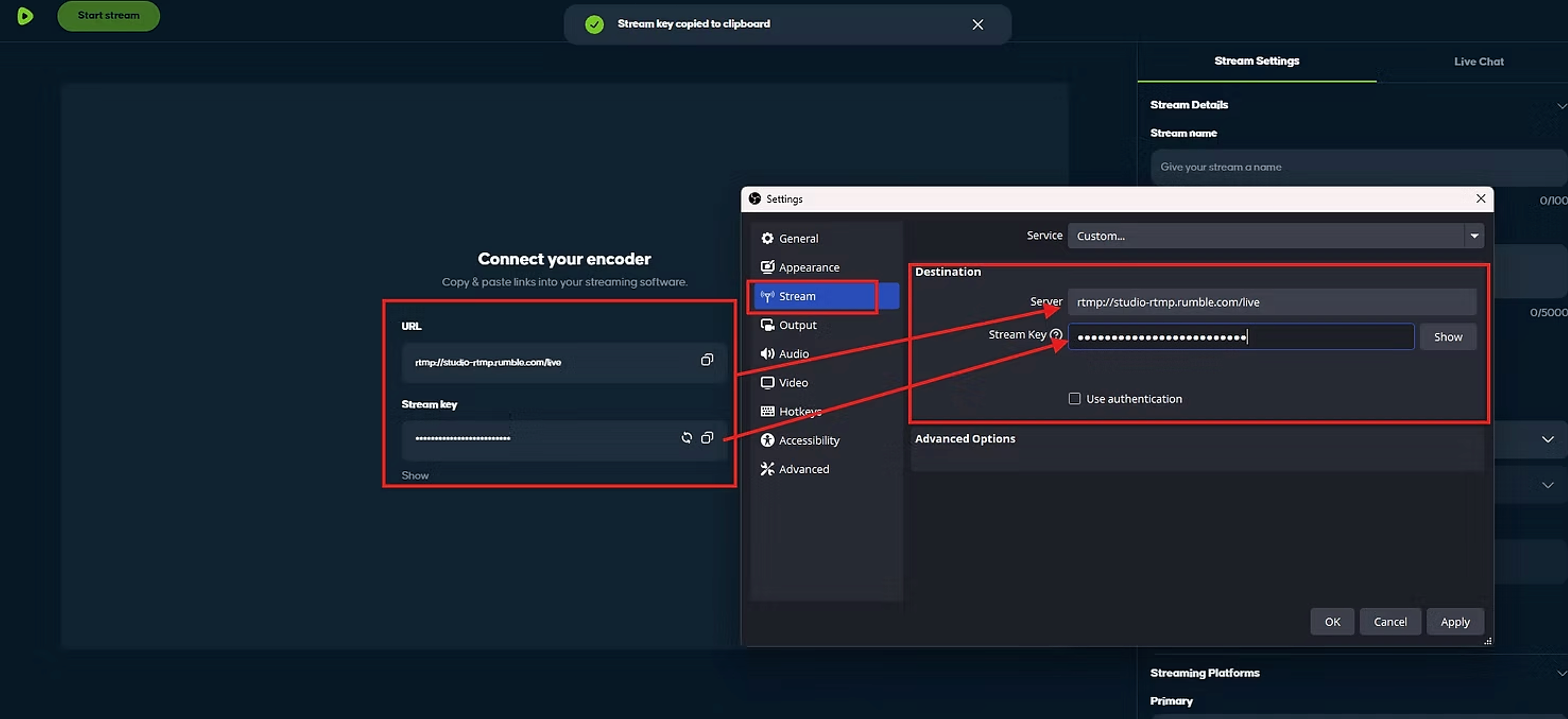This screenshot has width=1568, height=719.
Task: Open the Service dropdown set to Custom
Action: [1275, 236]
